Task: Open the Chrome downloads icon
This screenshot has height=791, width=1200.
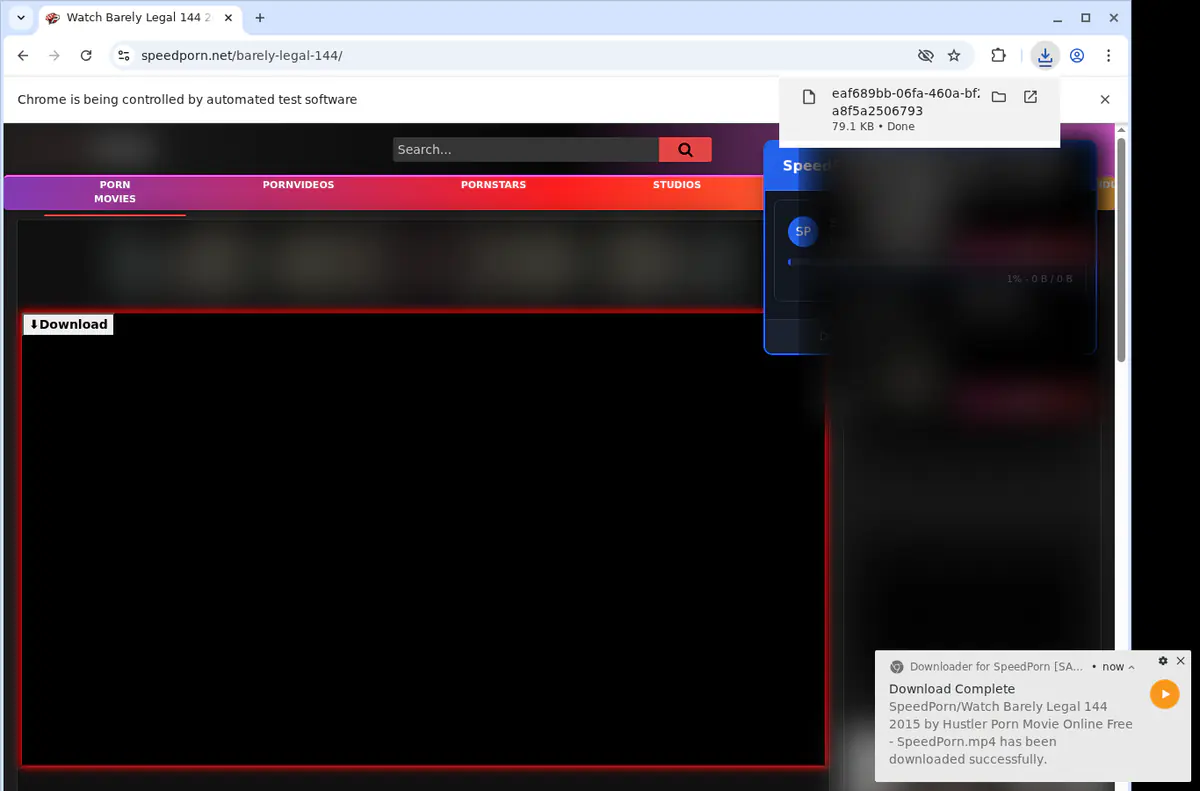Action: click(1045, 56)
